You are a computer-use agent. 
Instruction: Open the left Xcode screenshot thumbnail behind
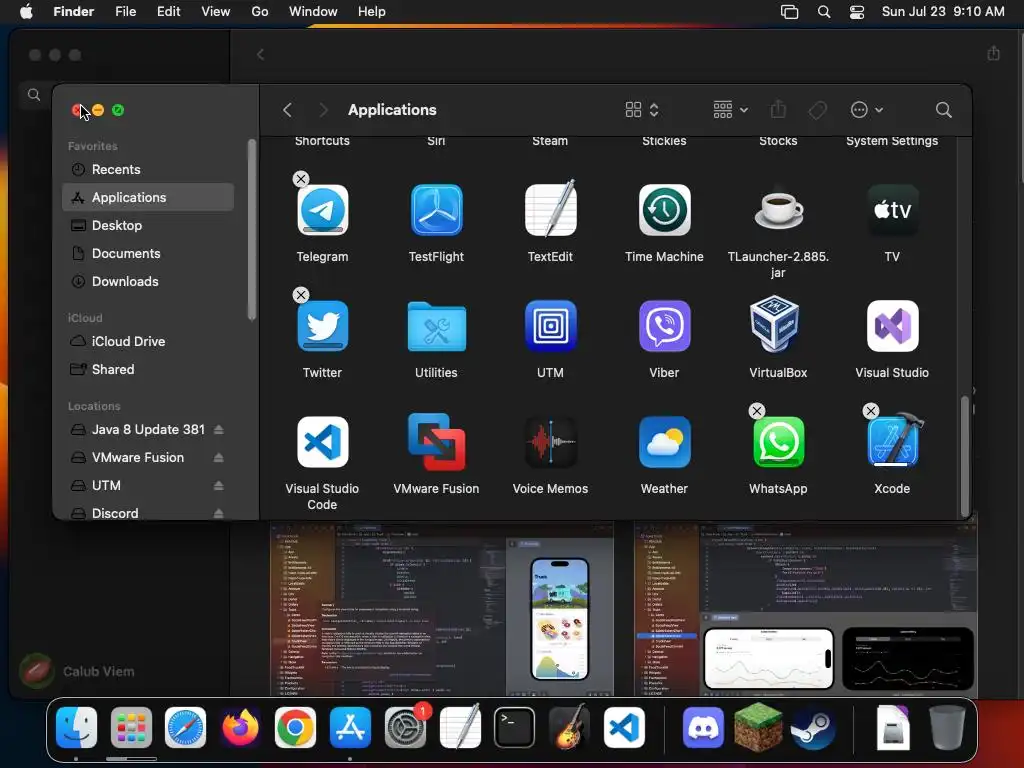tap(442, 609)
